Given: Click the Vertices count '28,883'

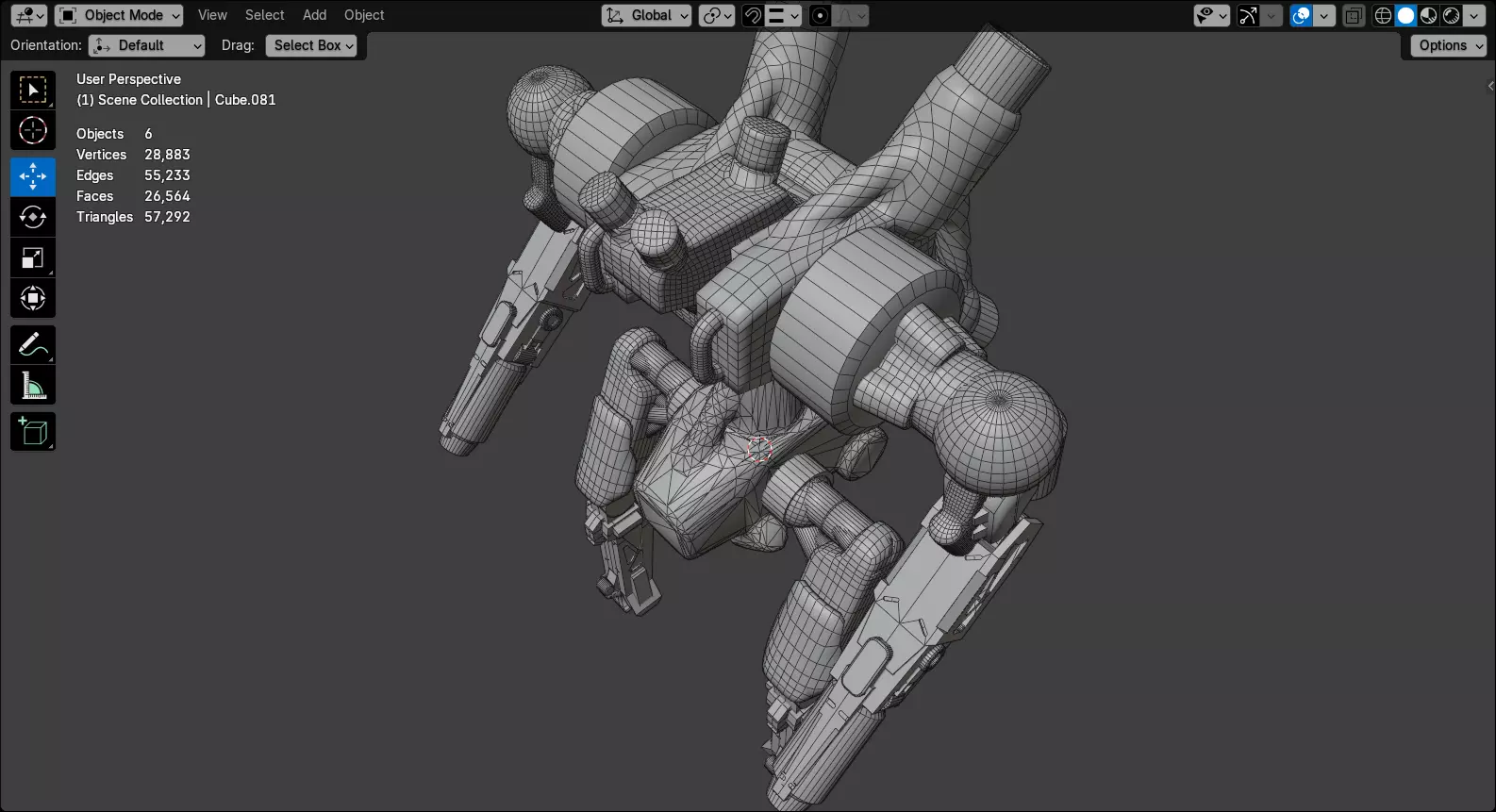Looking at the screenshot, I should coord(167,155).
